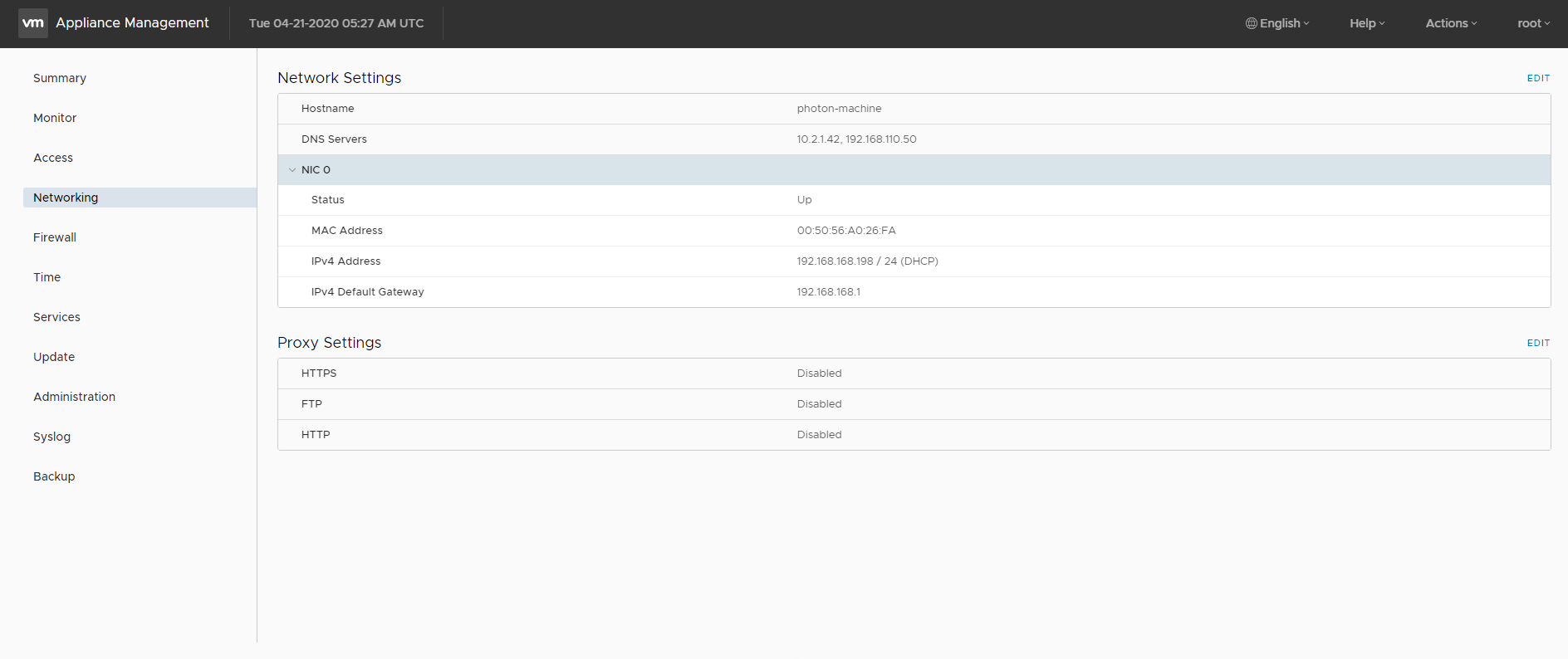Collapse the NIC 0 section chevron
The height and width of the screenshot is (659, 1568).
pos(292,170)
